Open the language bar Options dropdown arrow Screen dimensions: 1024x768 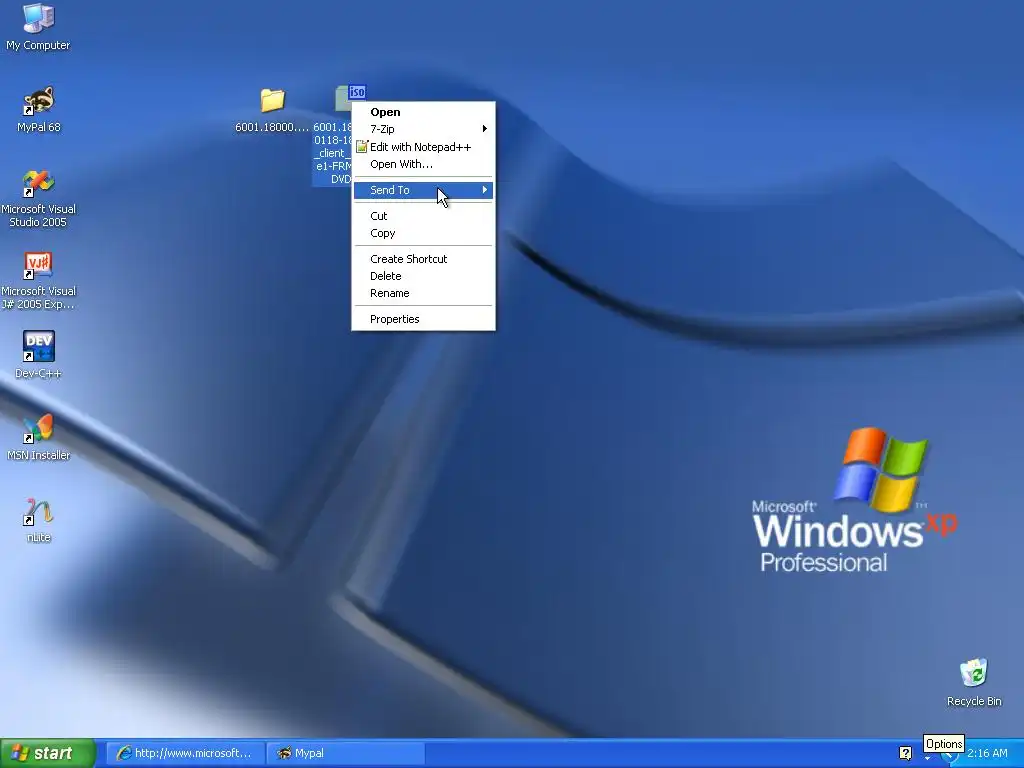click(927, 759)
